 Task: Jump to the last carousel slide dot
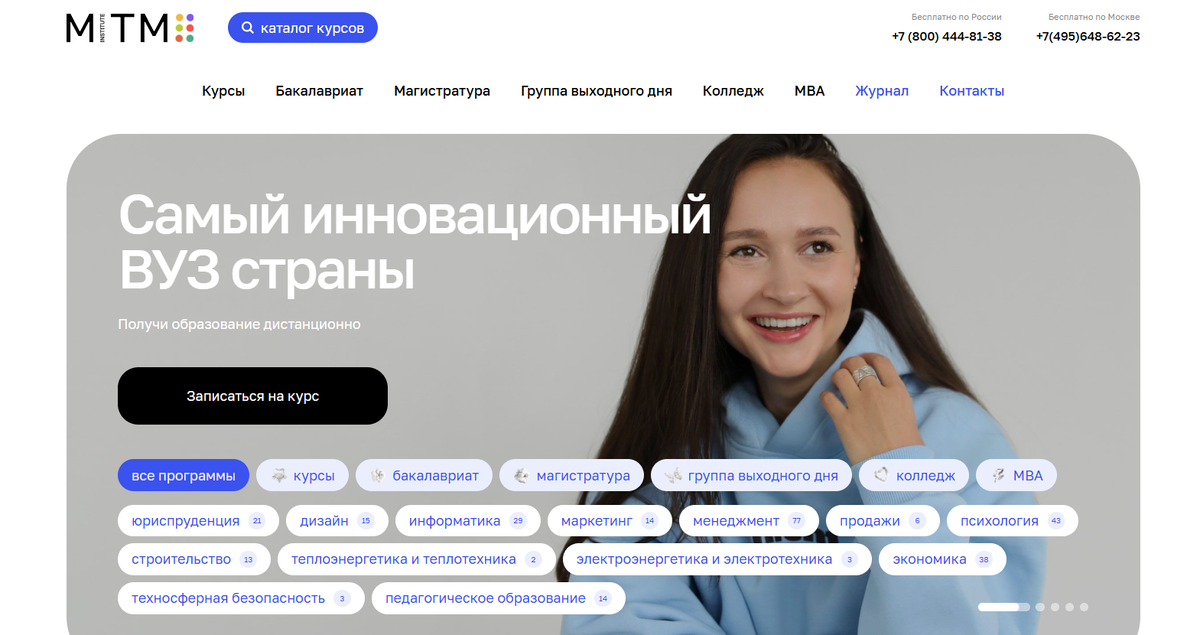1084,607
